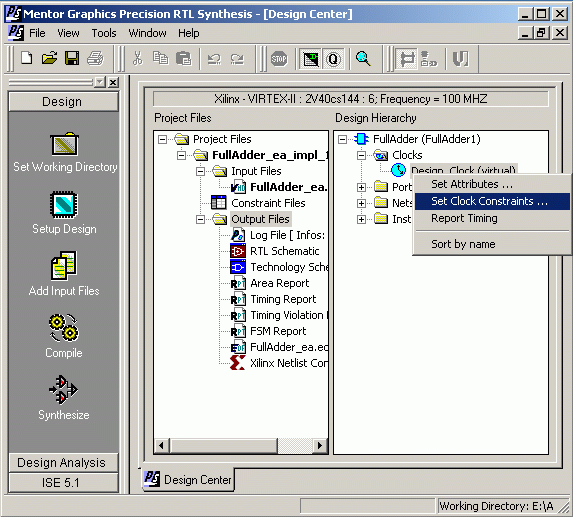Open the Log File entry

pos(278,235)
